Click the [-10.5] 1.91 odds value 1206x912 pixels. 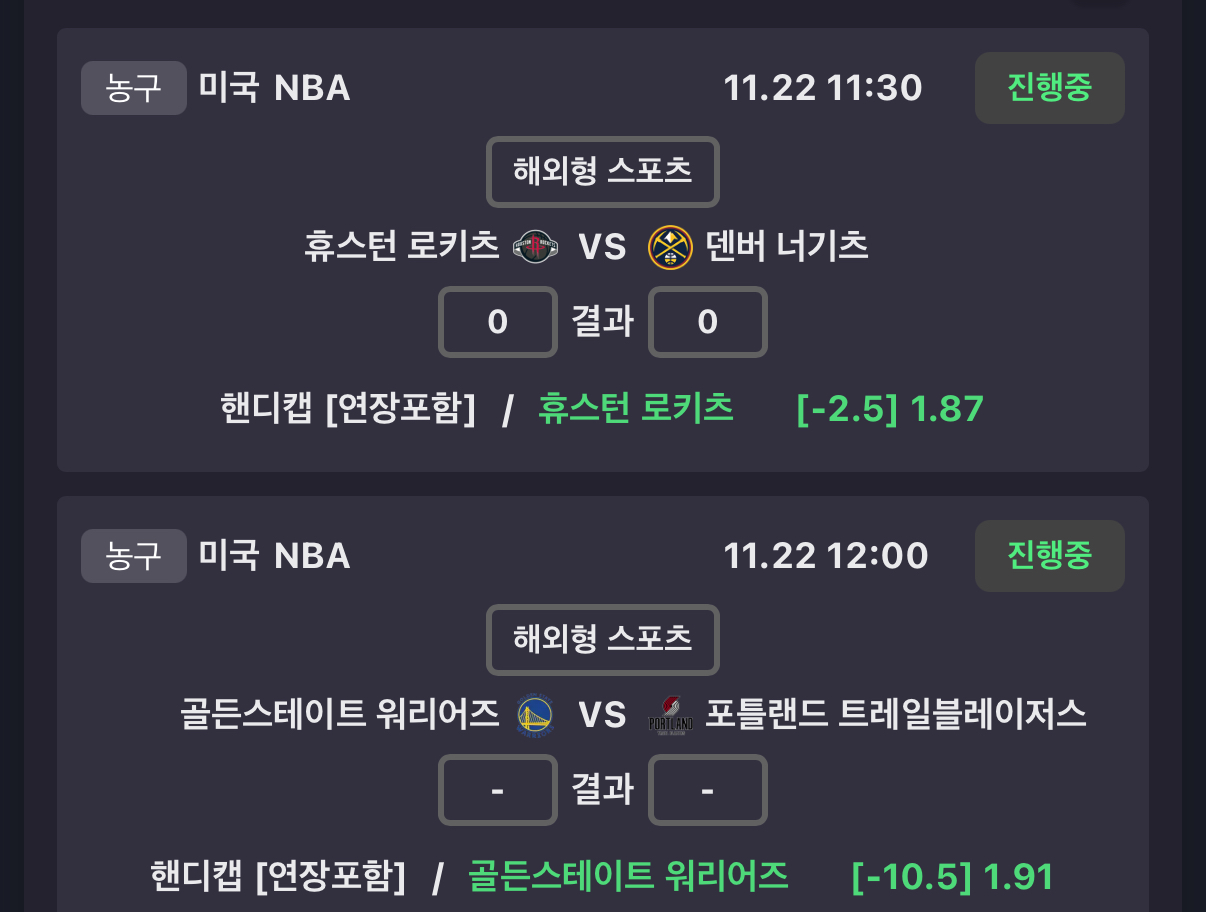click(x=953, y=876)
